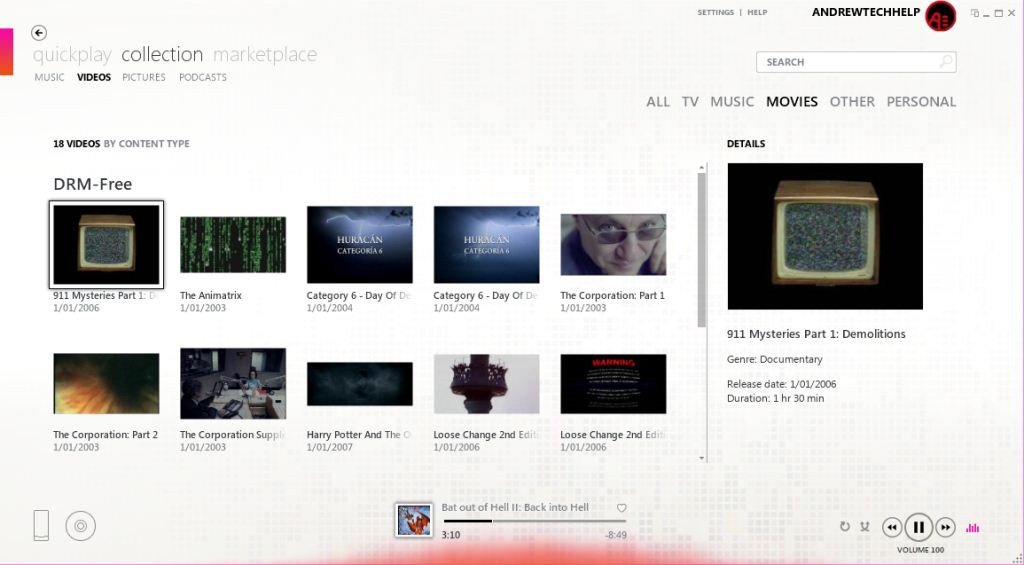Screen dimensions: 1024x565
Task: Select The Corporation Supplement thumbnail
Action: click(233, 383)
